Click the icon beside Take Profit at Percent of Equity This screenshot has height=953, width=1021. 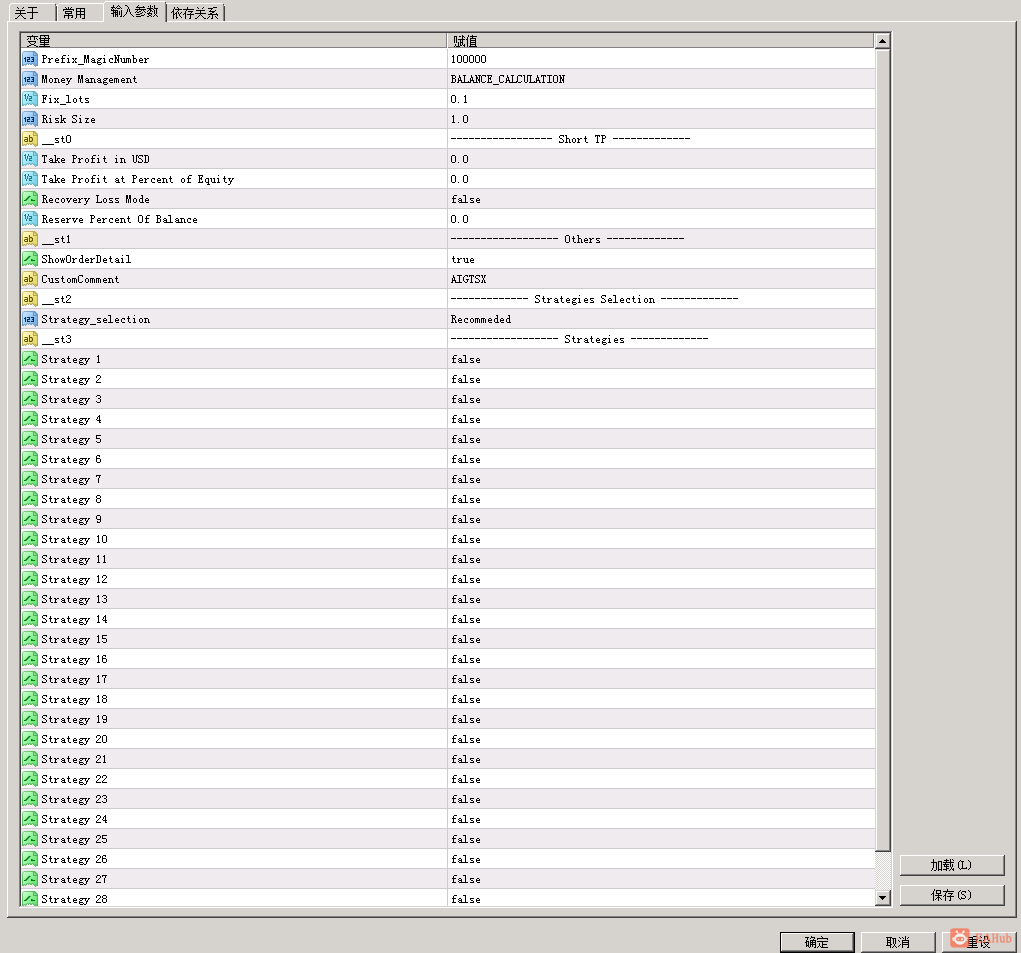click(30, 179)
